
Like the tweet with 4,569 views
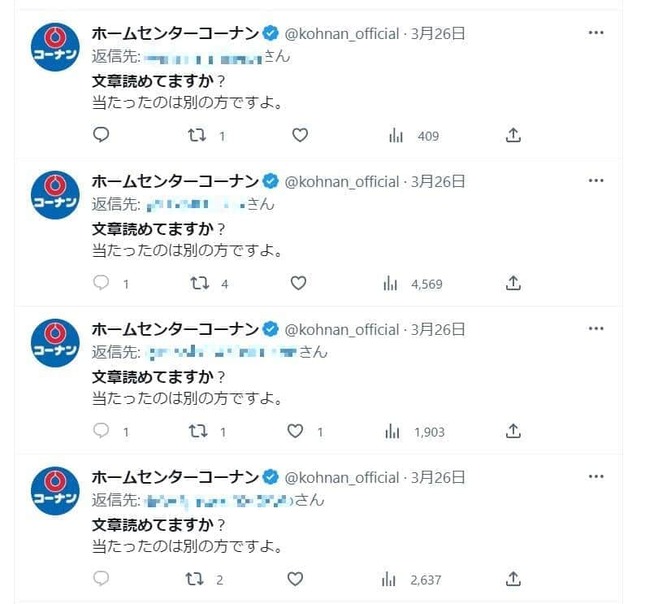tap(298, 284)
